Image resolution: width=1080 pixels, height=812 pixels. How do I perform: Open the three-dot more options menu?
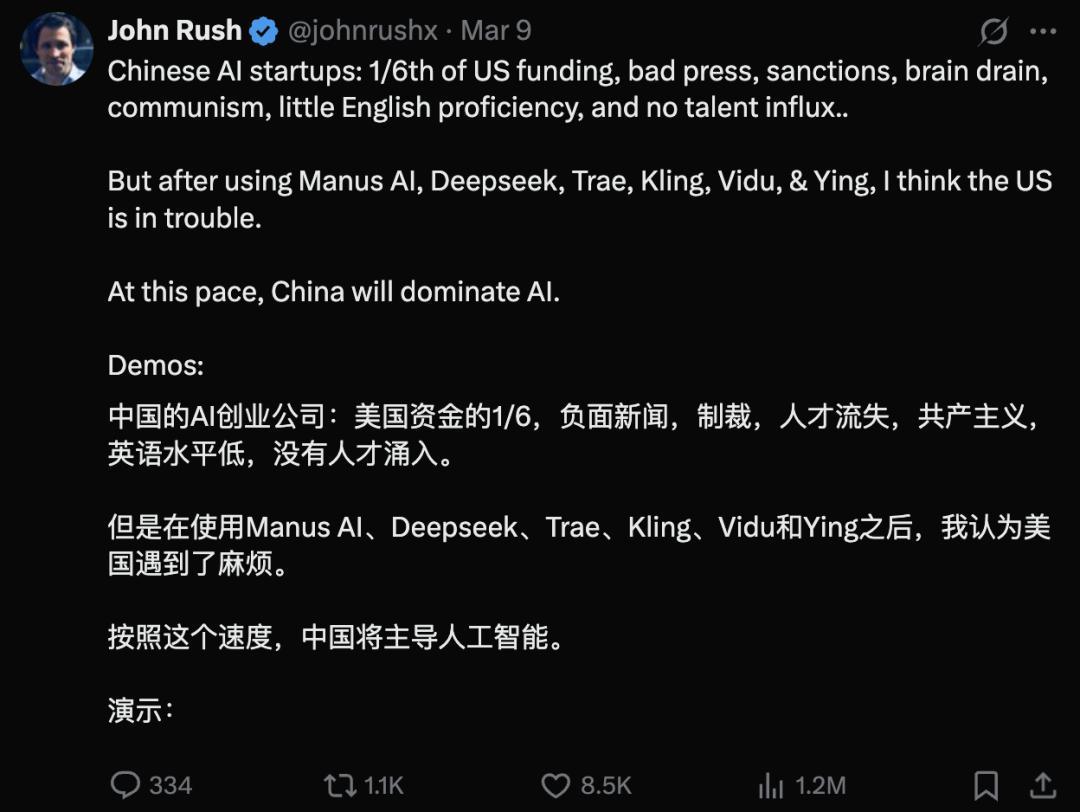(1043, 32)
